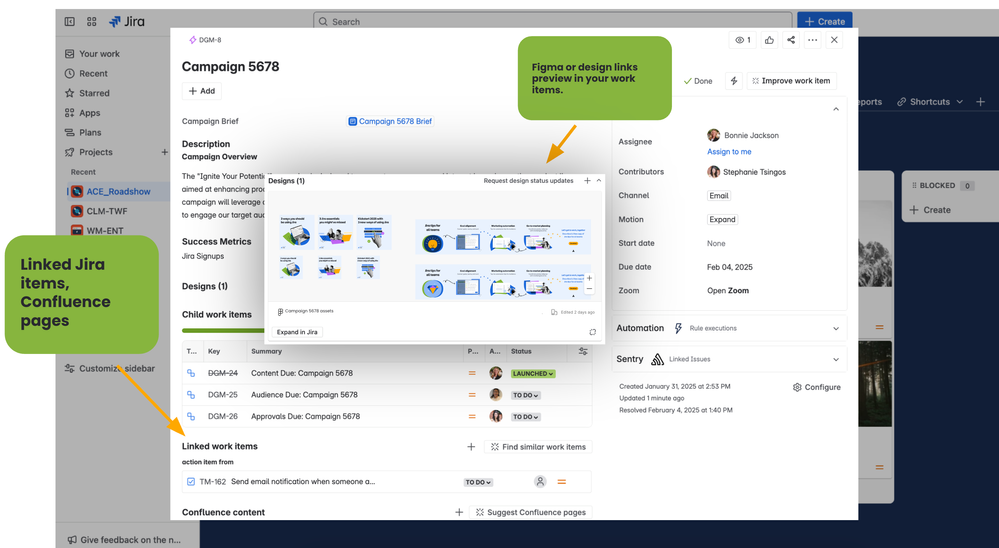Open the DGM-25 work item key
The width and height of the screenshot is (999, 548).
[222, 395]
